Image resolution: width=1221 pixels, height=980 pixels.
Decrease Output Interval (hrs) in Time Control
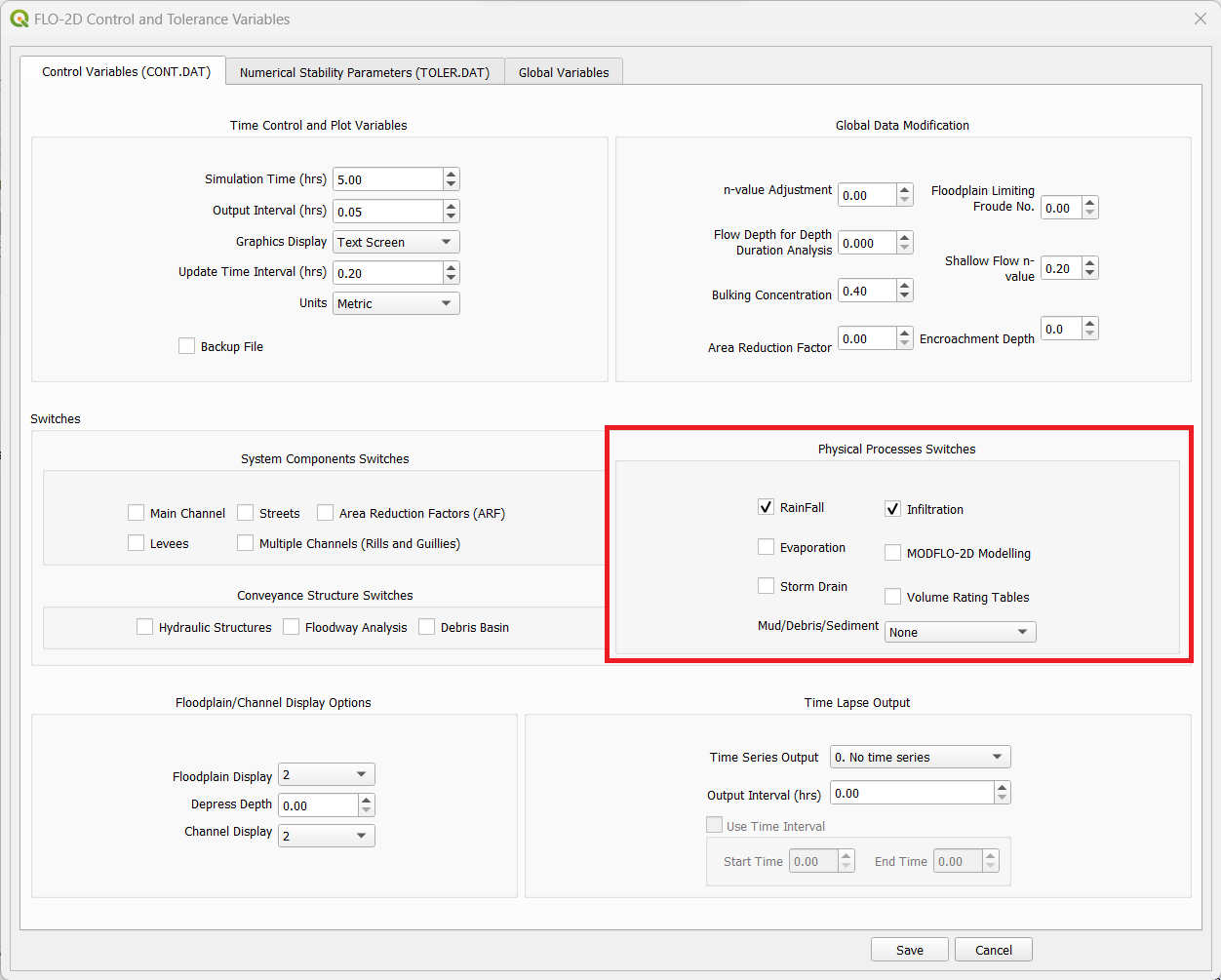click(451, 216)
